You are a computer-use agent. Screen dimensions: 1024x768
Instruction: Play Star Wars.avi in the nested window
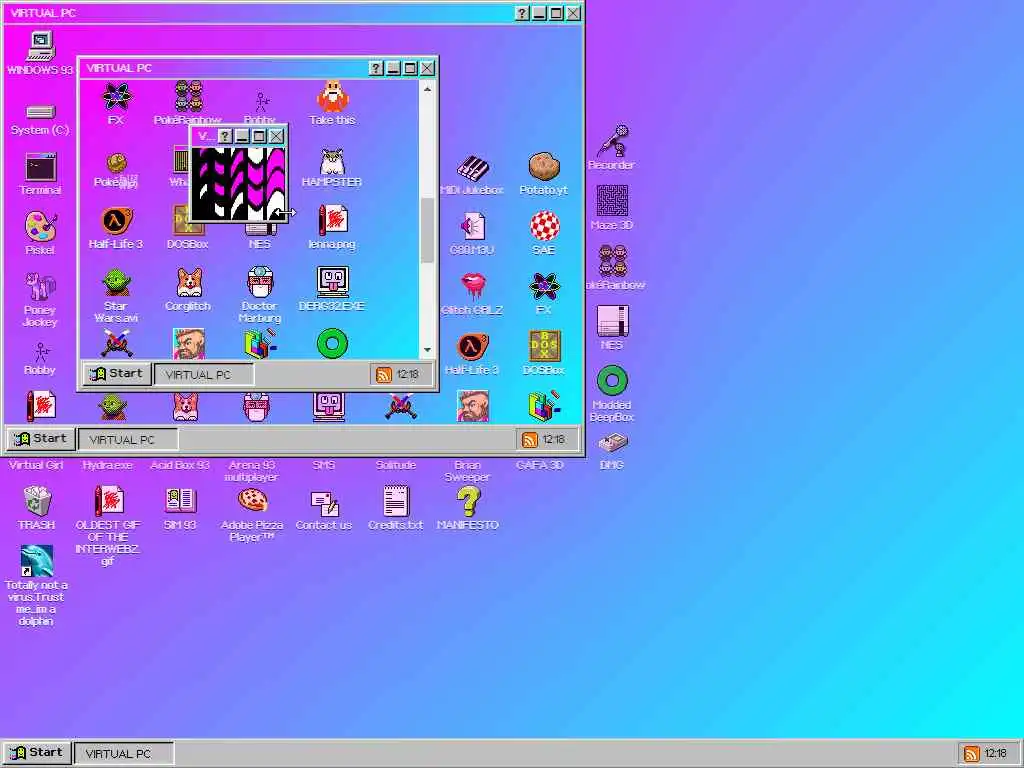coord(116,282)
